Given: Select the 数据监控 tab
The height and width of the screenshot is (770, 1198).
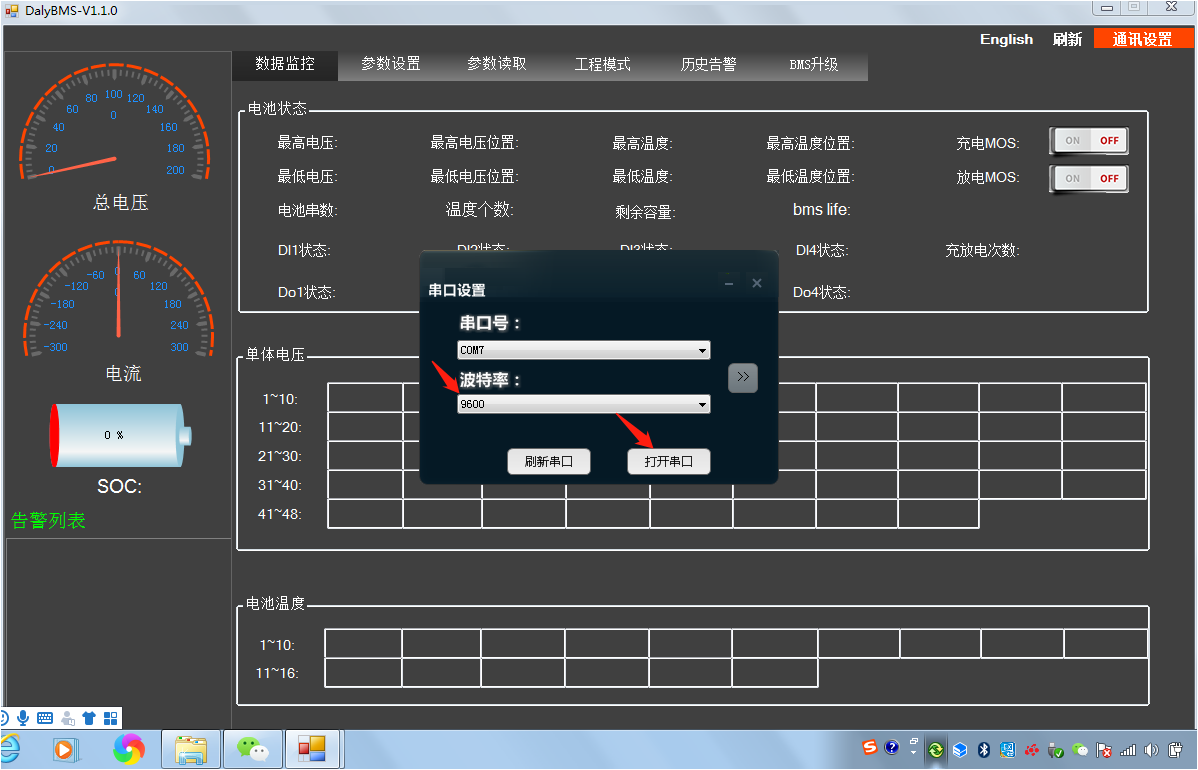Looking at the screenshot, I should pyautogui.click(x=285, y=64).
